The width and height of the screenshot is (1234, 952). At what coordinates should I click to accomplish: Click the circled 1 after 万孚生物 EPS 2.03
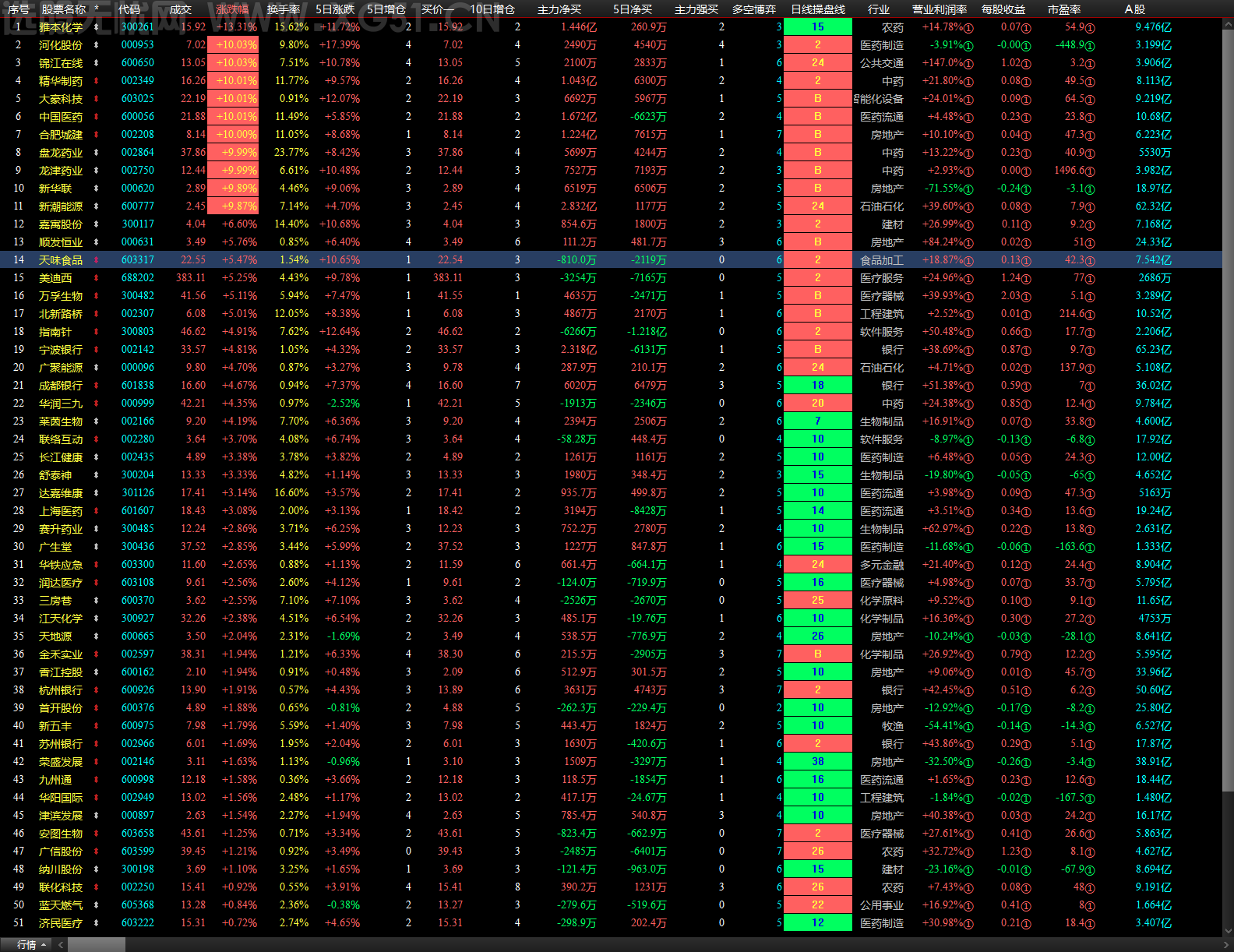click(x=1026, y=297)
